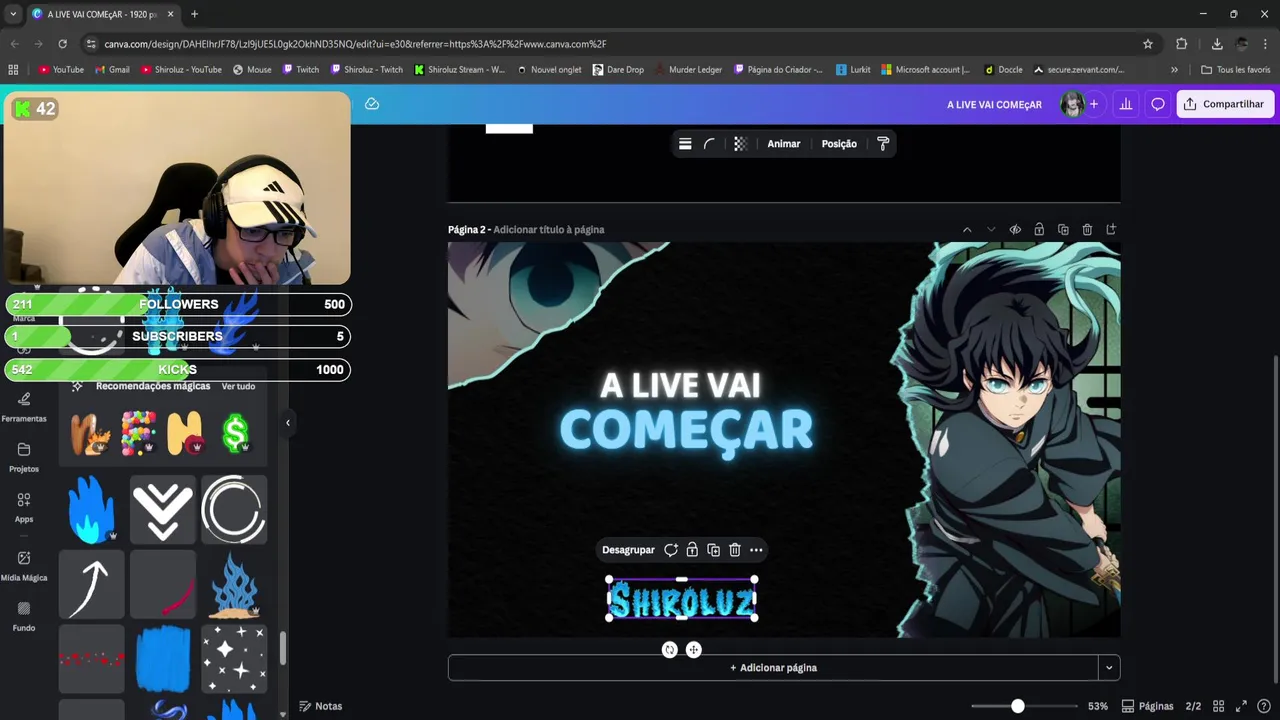Select the white circle ring element

pos(234,510)
